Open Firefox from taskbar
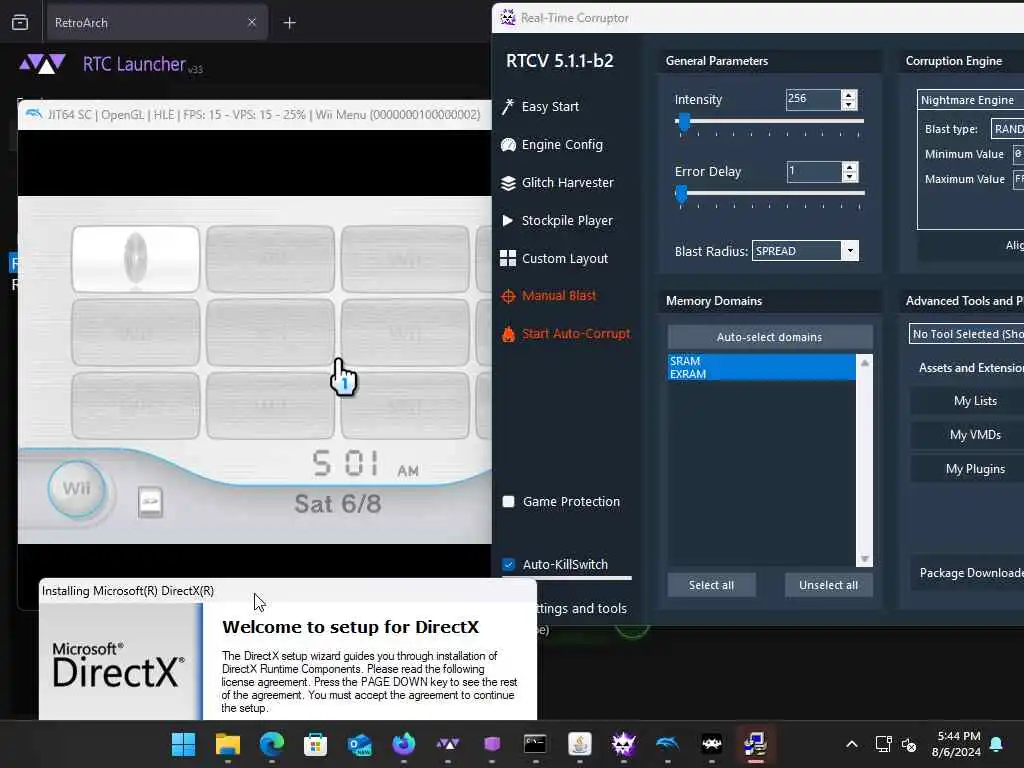 (404, 744)
